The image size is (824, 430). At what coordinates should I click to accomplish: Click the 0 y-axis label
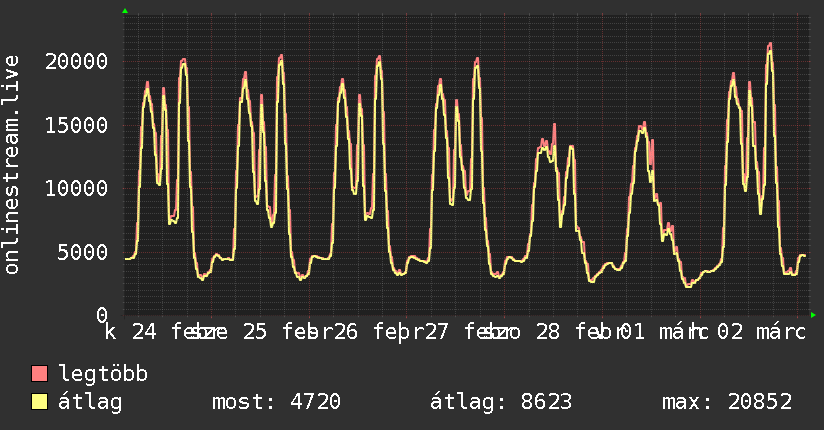[x=102, y=315]
